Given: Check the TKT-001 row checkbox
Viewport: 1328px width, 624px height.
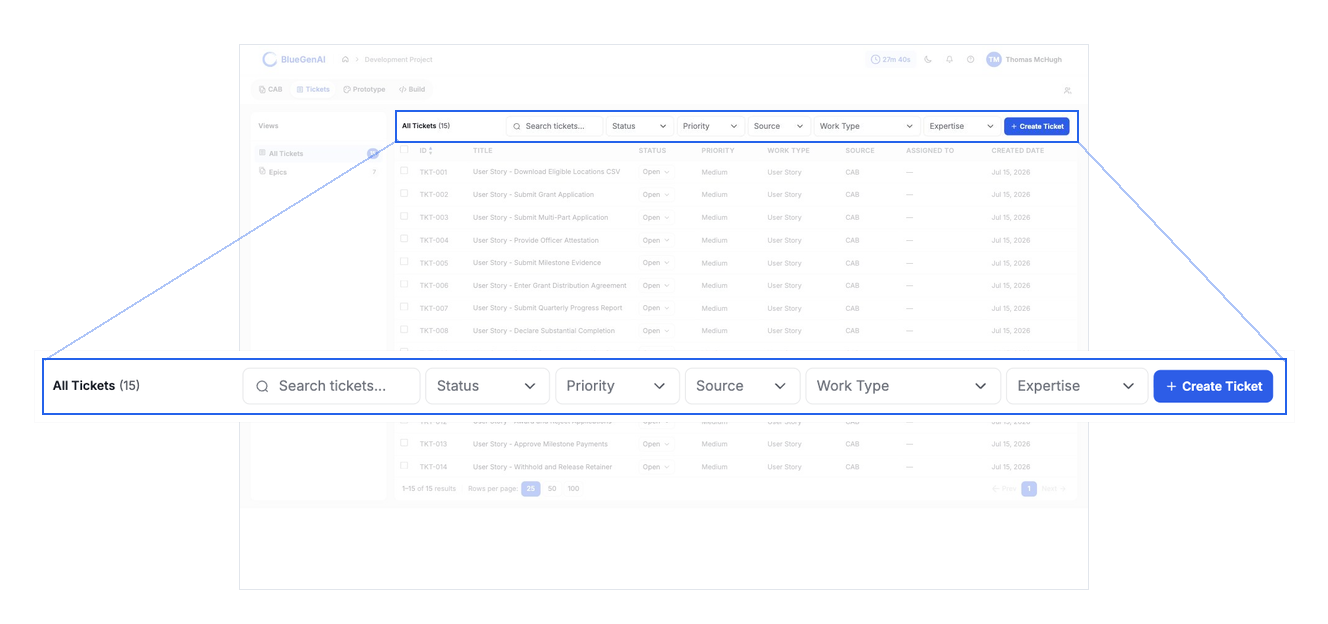Looking at the screenshot, I should click(x=405, y=171).
